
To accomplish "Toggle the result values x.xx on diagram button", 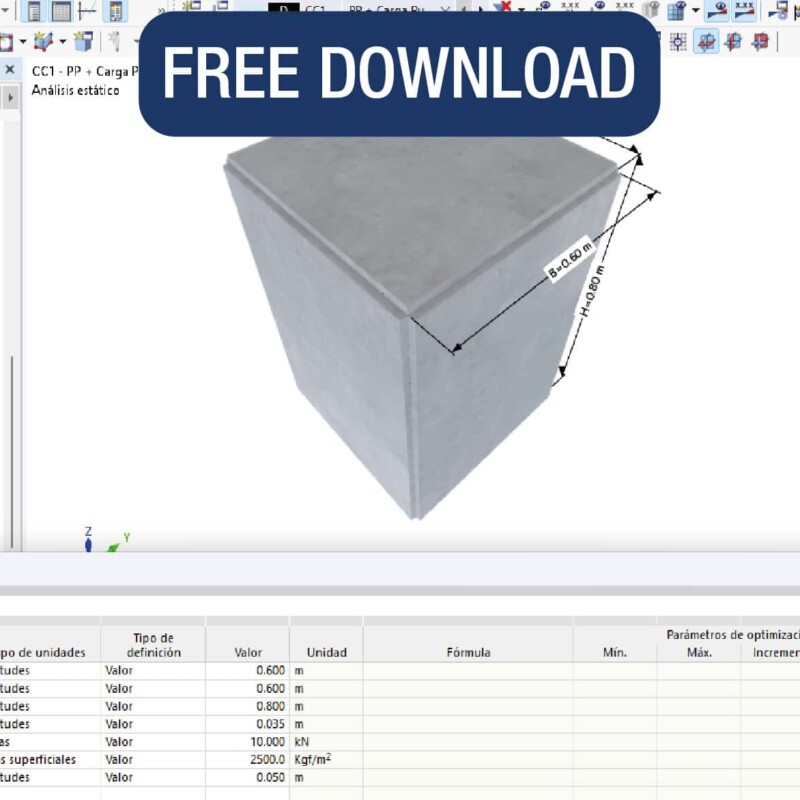I will [744, 10].
